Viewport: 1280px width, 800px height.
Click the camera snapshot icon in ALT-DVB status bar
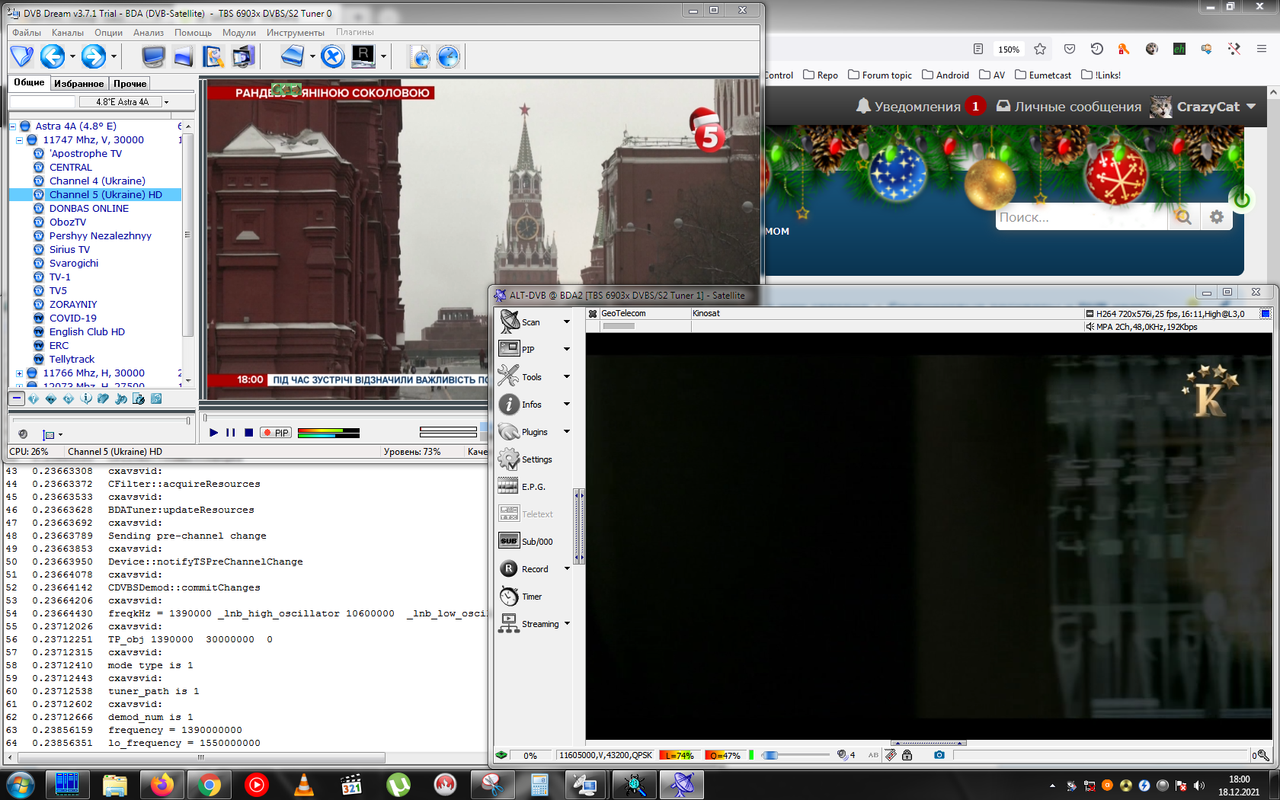coord(939,755)
